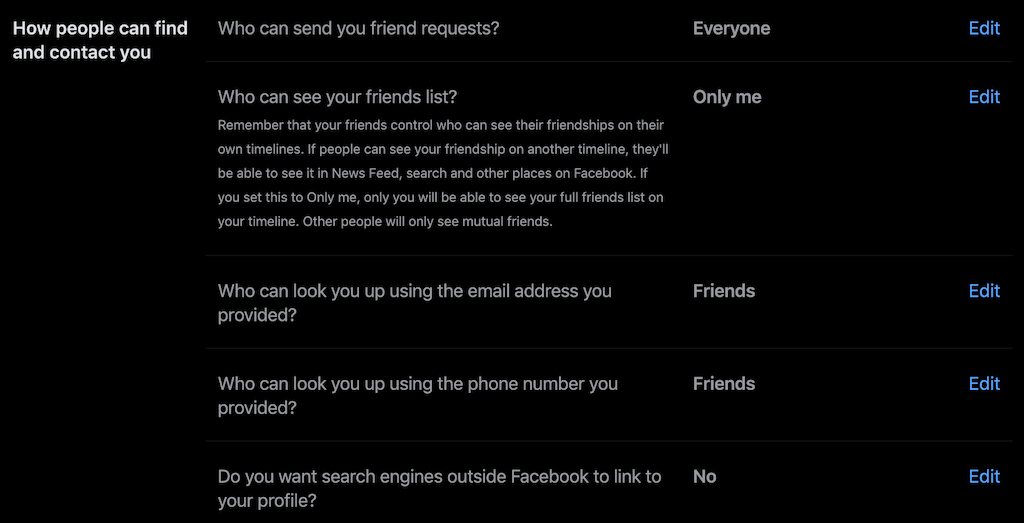This screenshot has height=523, width=1024.
Task: Click the phone number lookup question text
Action: (417, 395)
